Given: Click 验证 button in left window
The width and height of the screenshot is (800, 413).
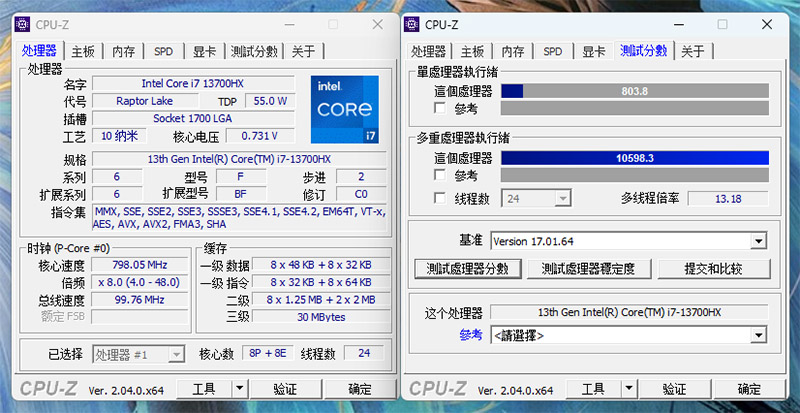Looking at the screenshot, I should (x=285, y=389).
